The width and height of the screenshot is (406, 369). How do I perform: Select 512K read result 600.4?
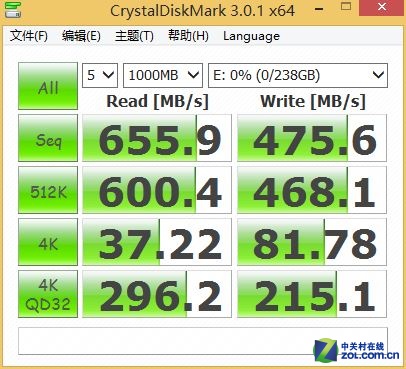[x=157, y=190]
